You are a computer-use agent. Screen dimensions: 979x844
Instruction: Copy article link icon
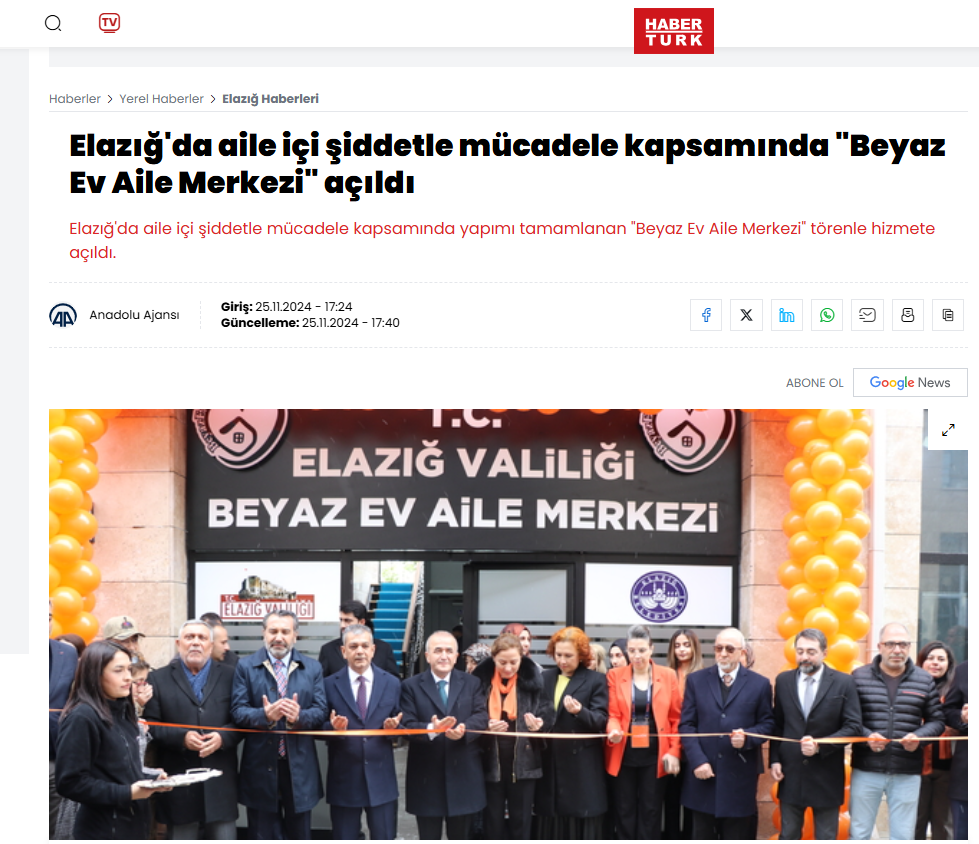point(948,315)
